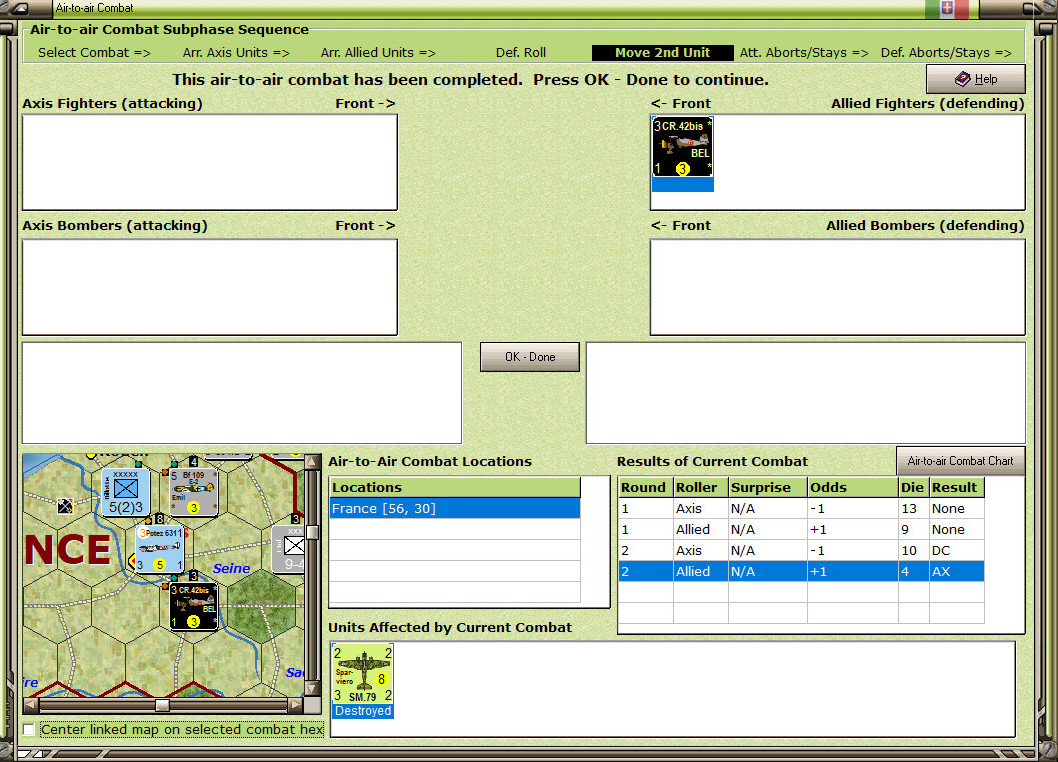Click the Seine river label on the map
1058x762 pixels.
pyautogui.click(x=231, y=568)
